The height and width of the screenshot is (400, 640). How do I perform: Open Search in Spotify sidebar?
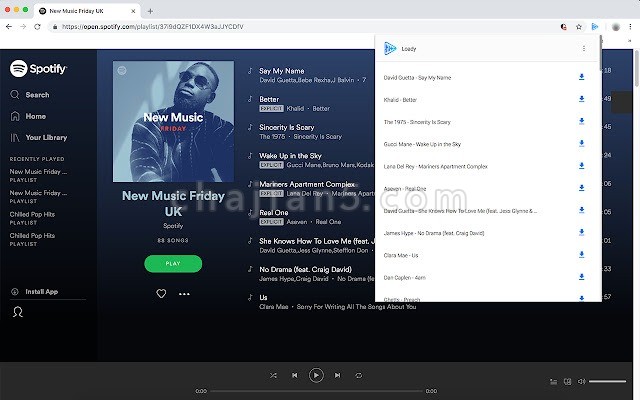click(30, 95)
